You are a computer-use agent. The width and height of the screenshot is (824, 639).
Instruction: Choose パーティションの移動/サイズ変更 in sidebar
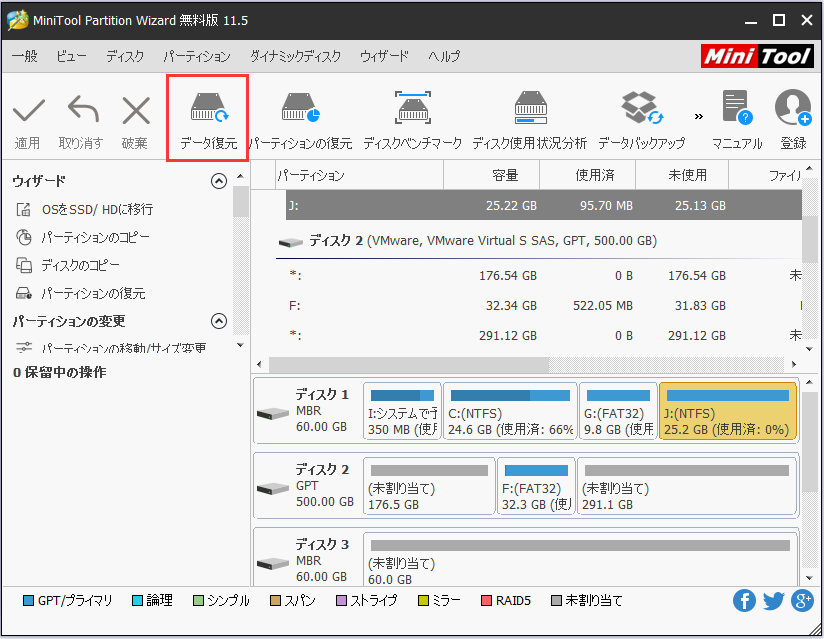click(111, 347)
